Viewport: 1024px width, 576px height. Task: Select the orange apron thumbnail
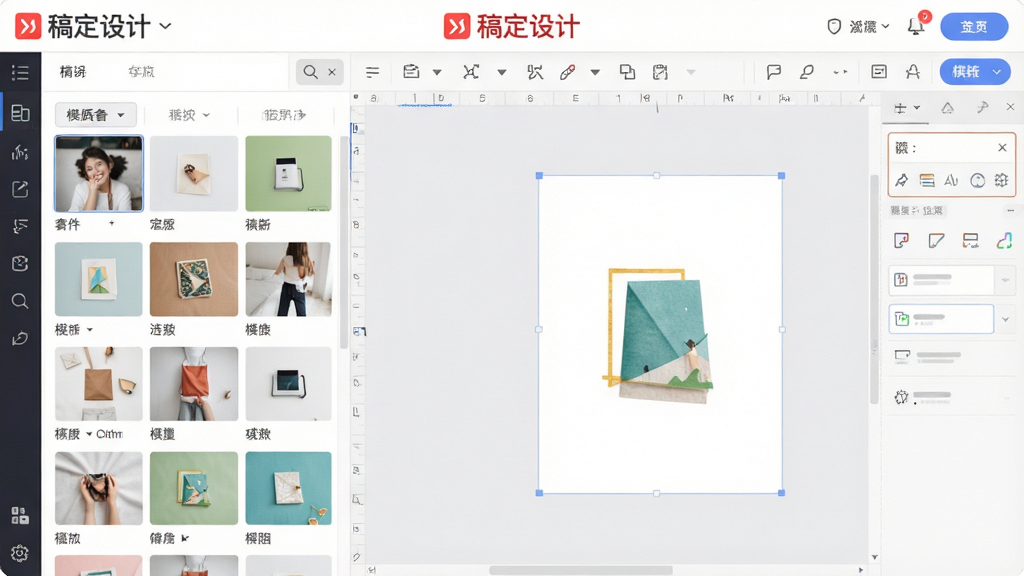(194, 384)
